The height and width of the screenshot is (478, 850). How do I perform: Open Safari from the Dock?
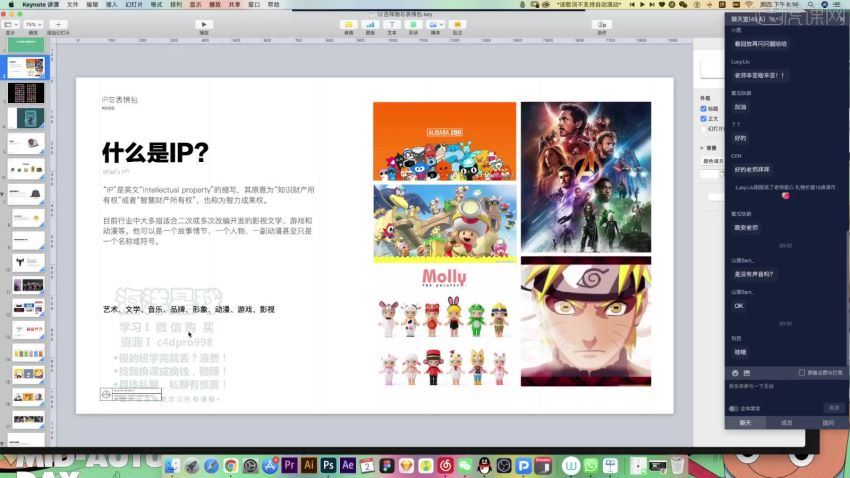pos(211,465)
